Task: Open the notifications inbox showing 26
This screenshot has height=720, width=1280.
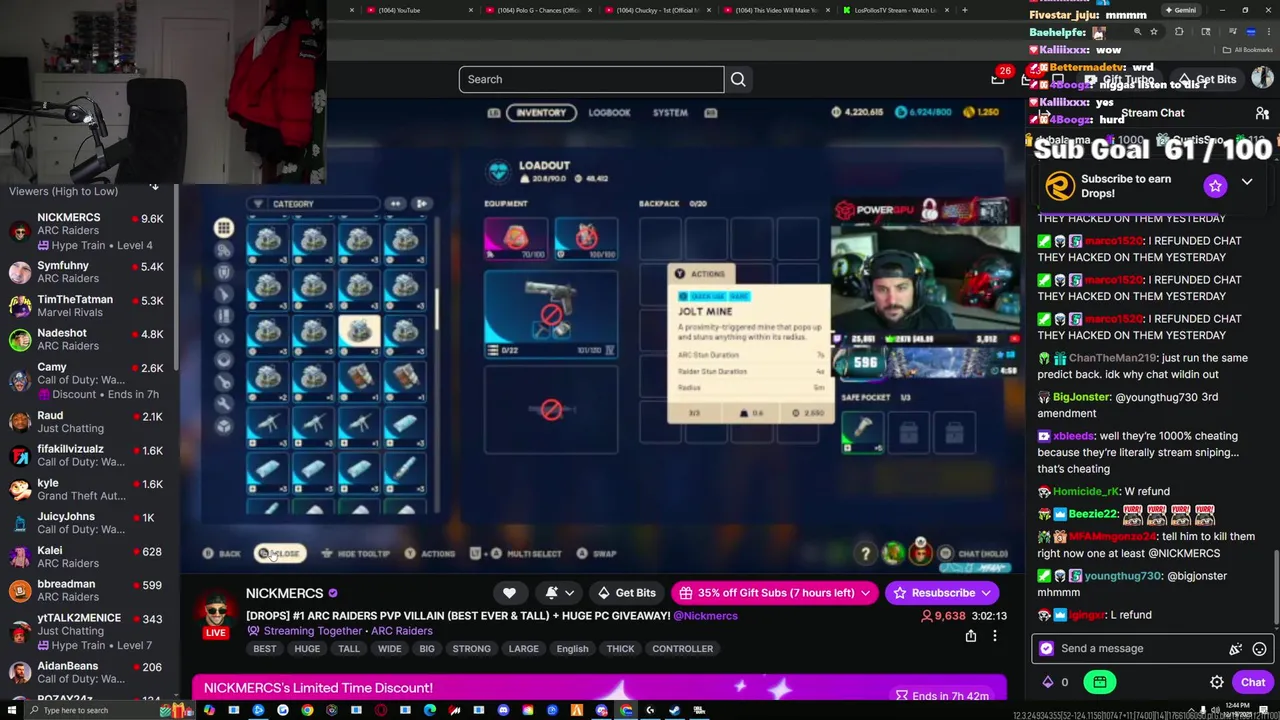Action: 998,79
